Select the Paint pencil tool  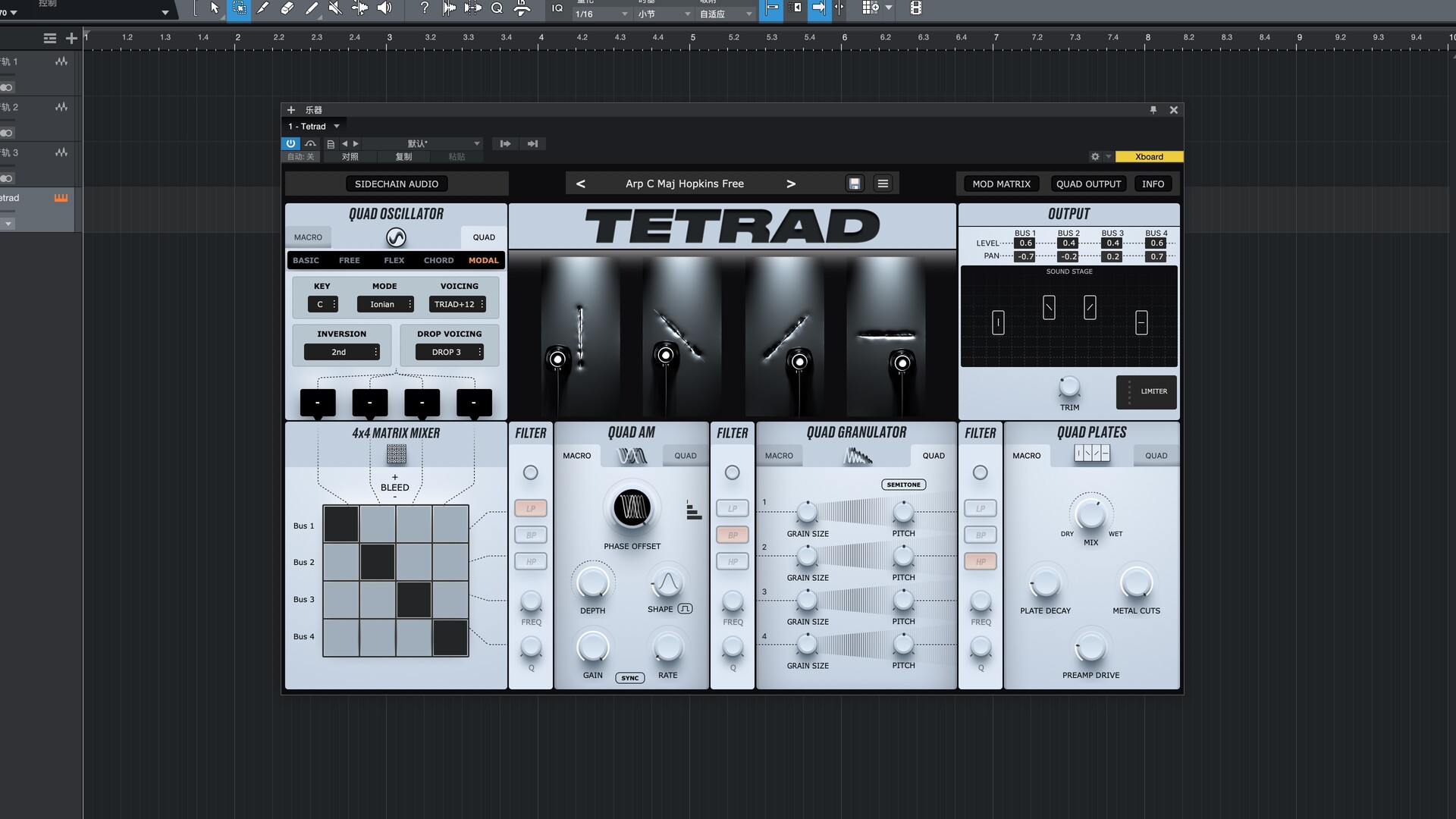point(312,8)
